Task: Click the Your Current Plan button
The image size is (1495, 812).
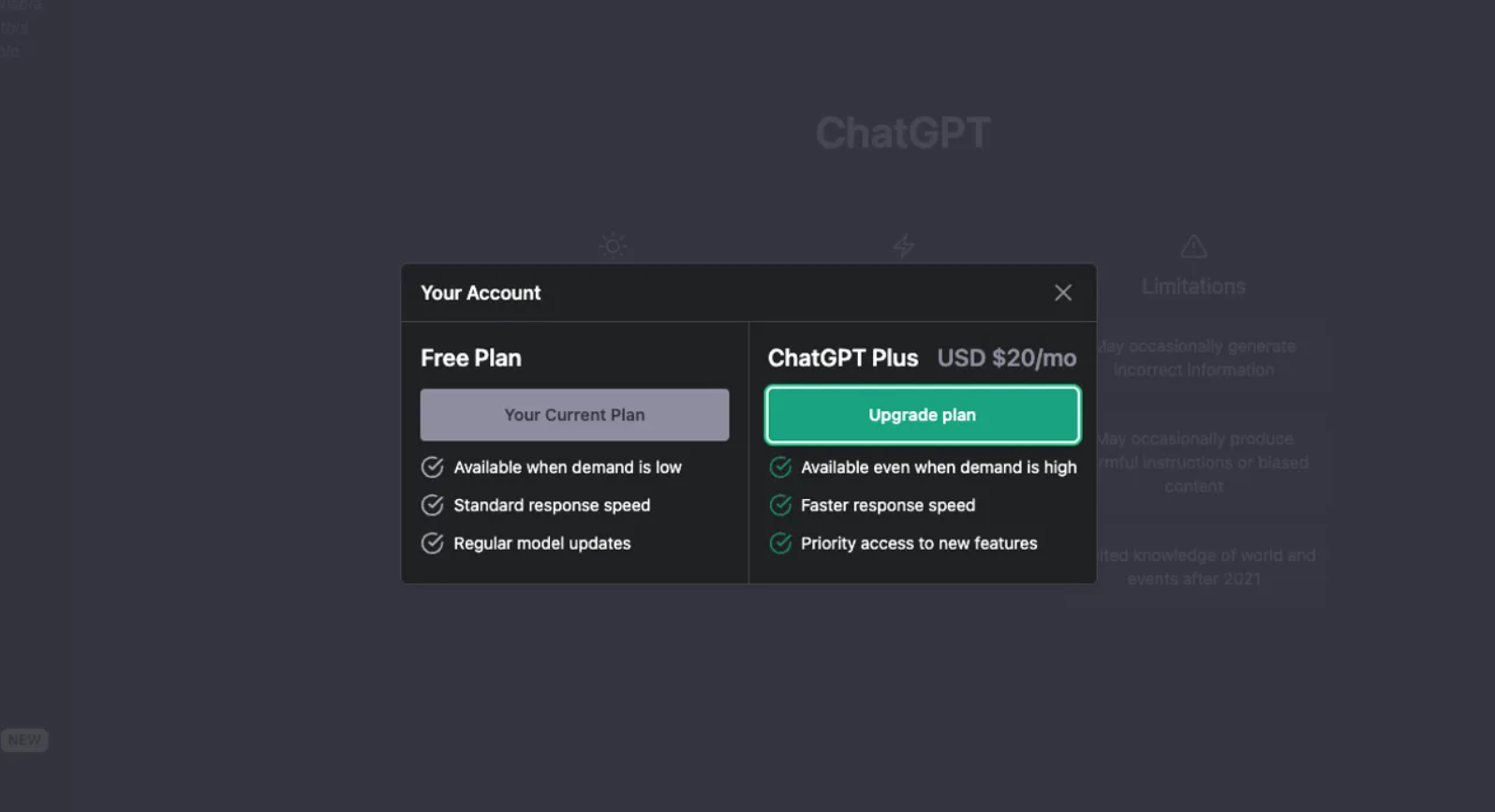Action: click(574, 415)
